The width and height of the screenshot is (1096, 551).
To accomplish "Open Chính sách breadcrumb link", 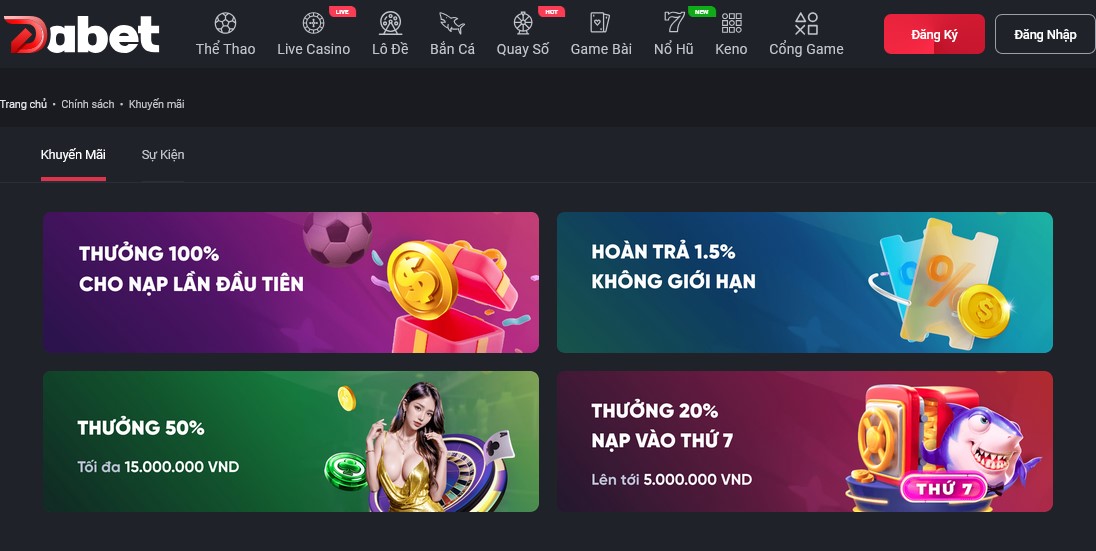I will click(x=87, y=104).
